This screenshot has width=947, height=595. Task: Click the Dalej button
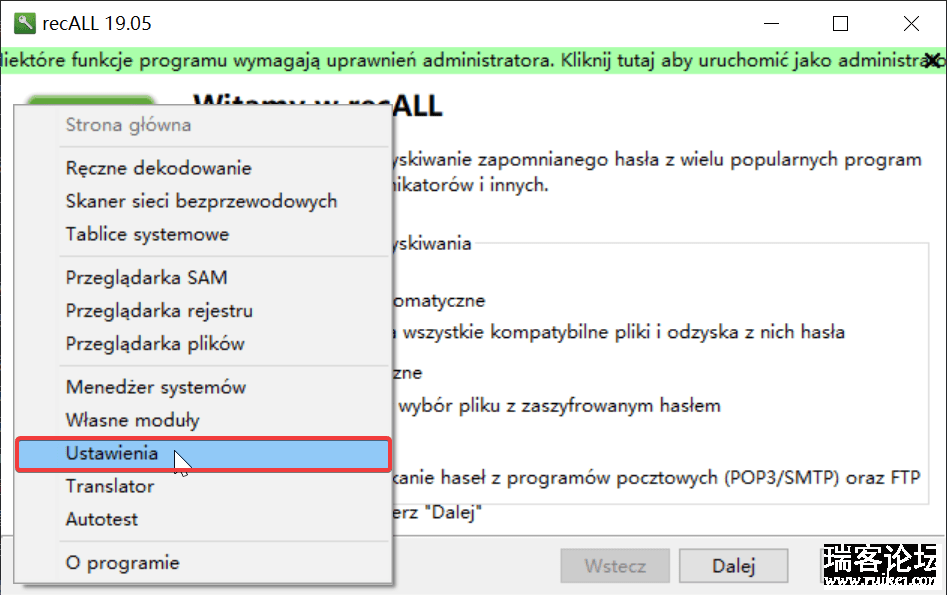point(733,566)
